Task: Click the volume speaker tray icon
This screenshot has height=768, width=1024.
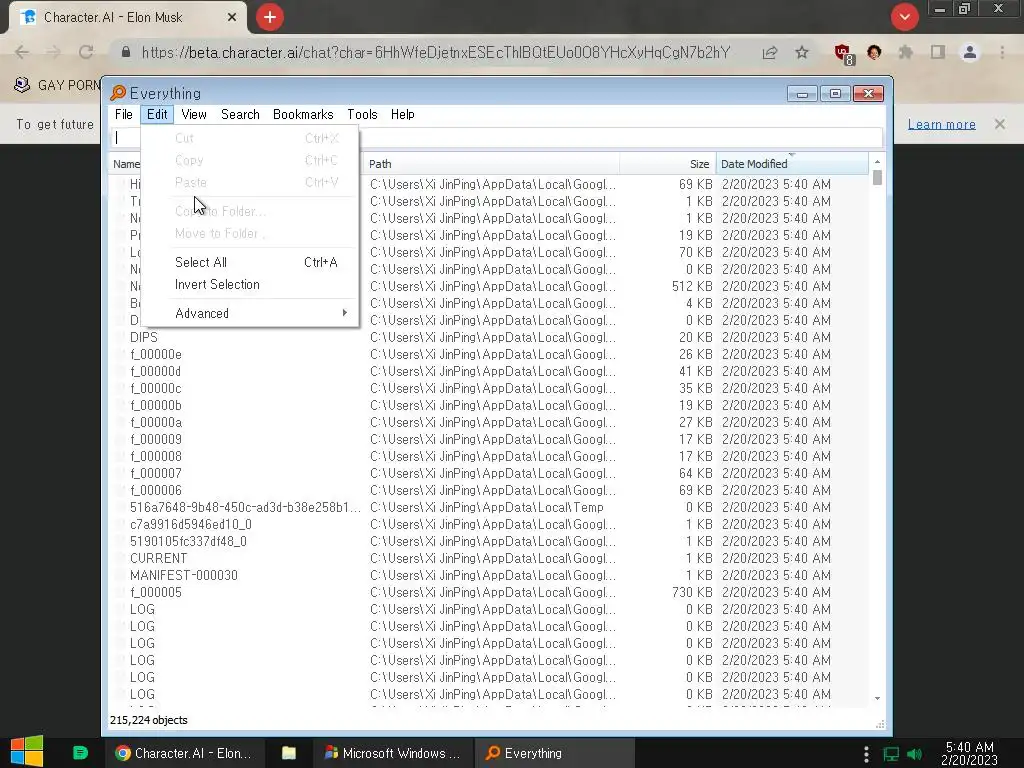Action: (914, 754)
